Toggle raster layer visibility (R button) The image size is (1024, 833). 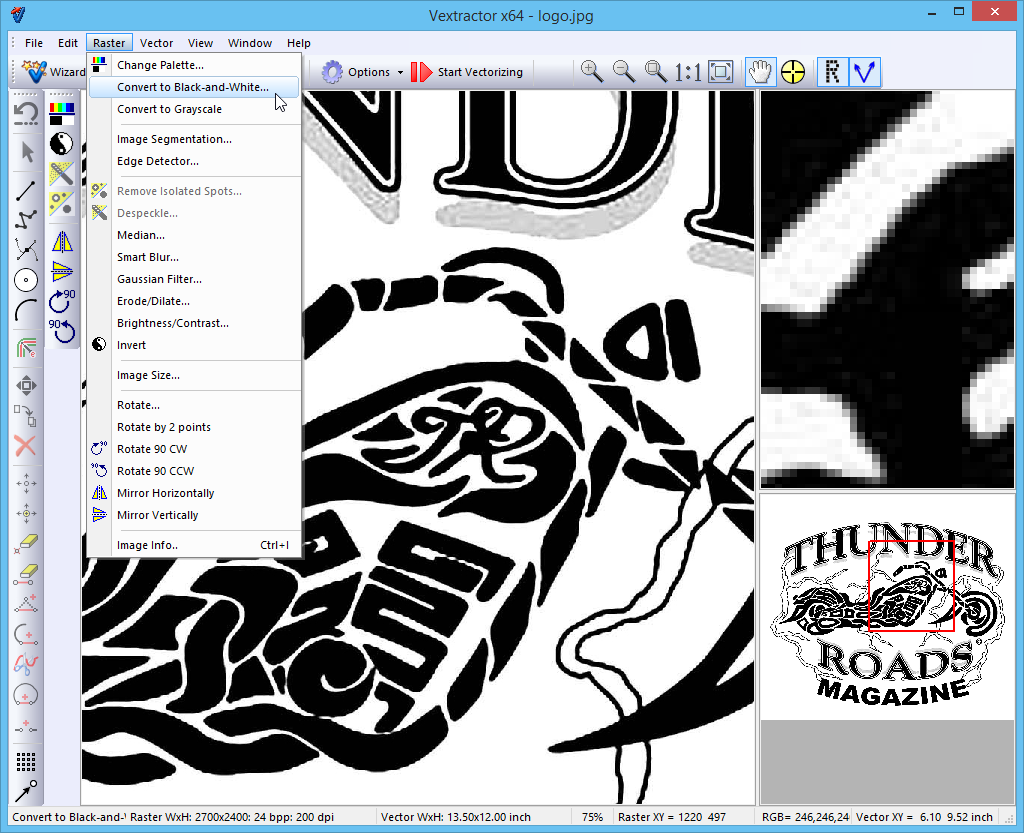point(832,71)
